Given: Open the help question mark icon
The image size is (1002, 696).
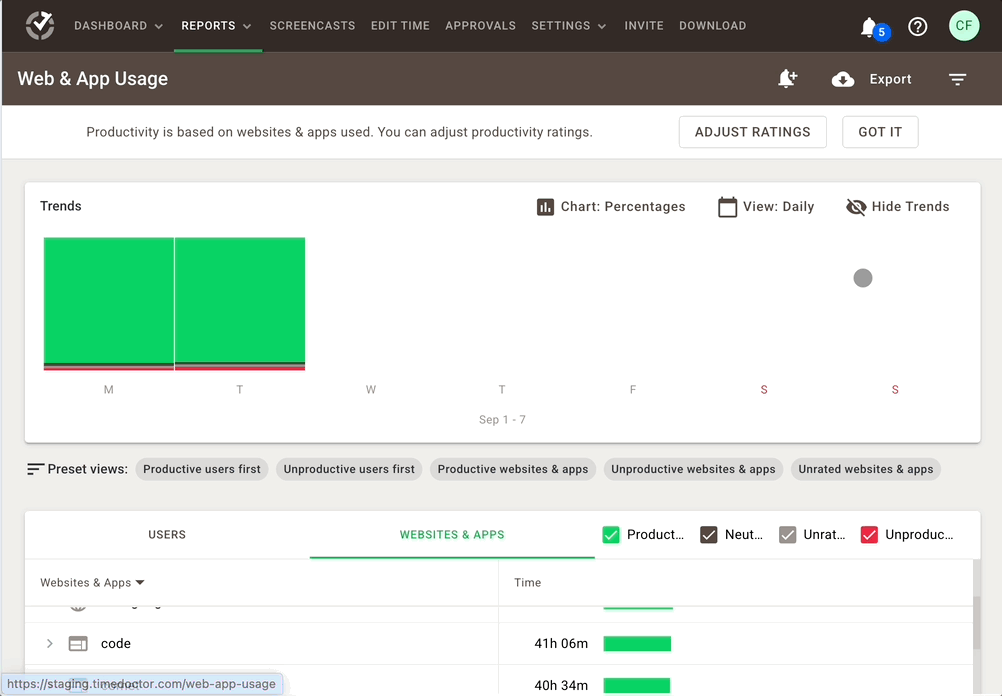Looking at the screenshot, I should pos(918,27).
